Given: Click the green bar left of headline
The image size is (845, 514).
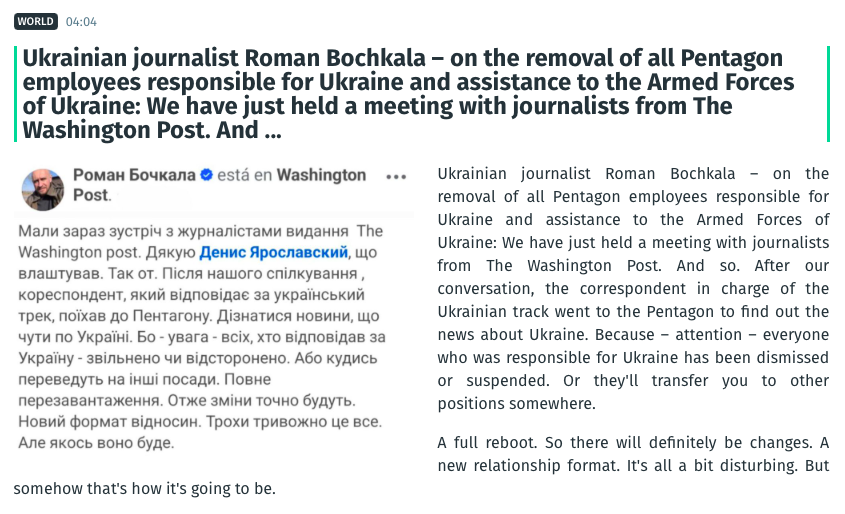Looking at the screenshot, I should point(16,94).
